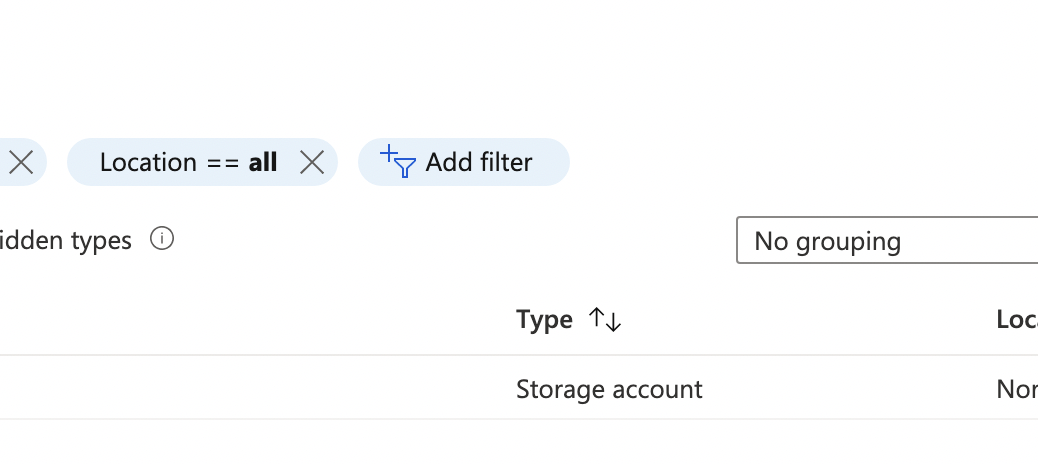Viewport: 1038px width, 464px height.
Task: Click bold 'all' value in Location filter
Action: pyautogui.click(x=263, y=162)
